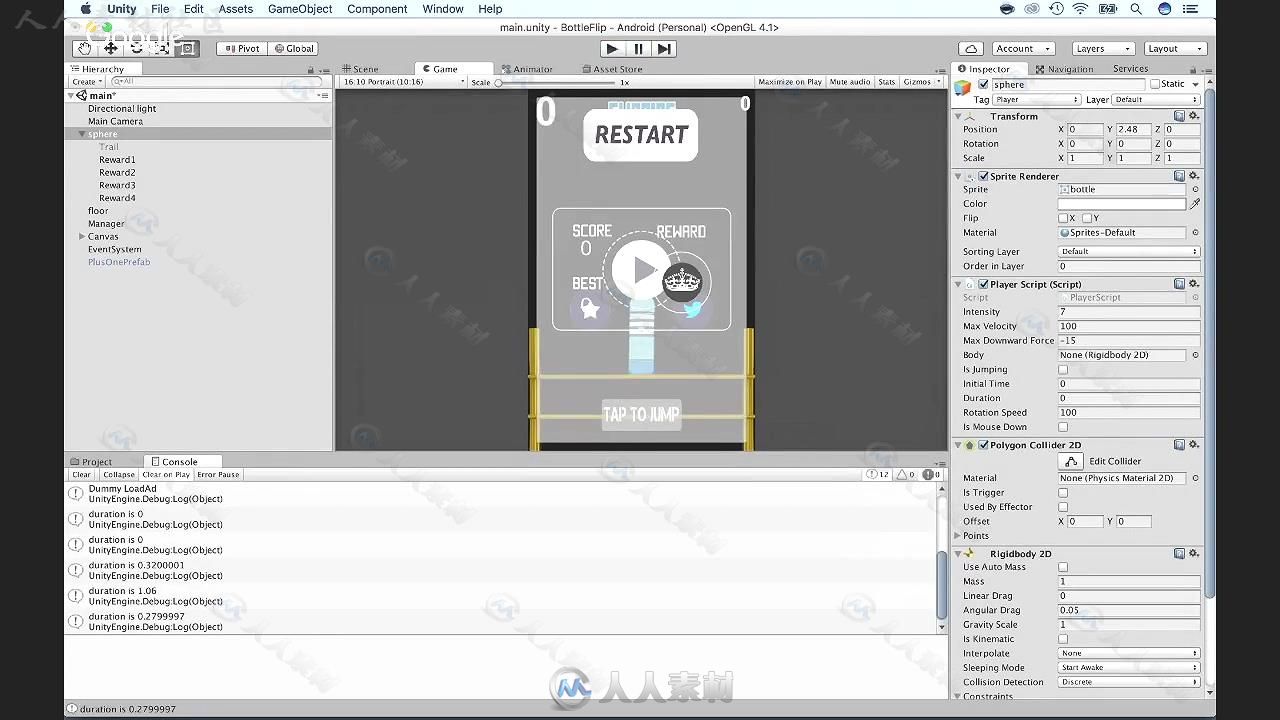Click the Edit Collider icon button
Screen dimensions: 1280x720
tap(1071, 461)
